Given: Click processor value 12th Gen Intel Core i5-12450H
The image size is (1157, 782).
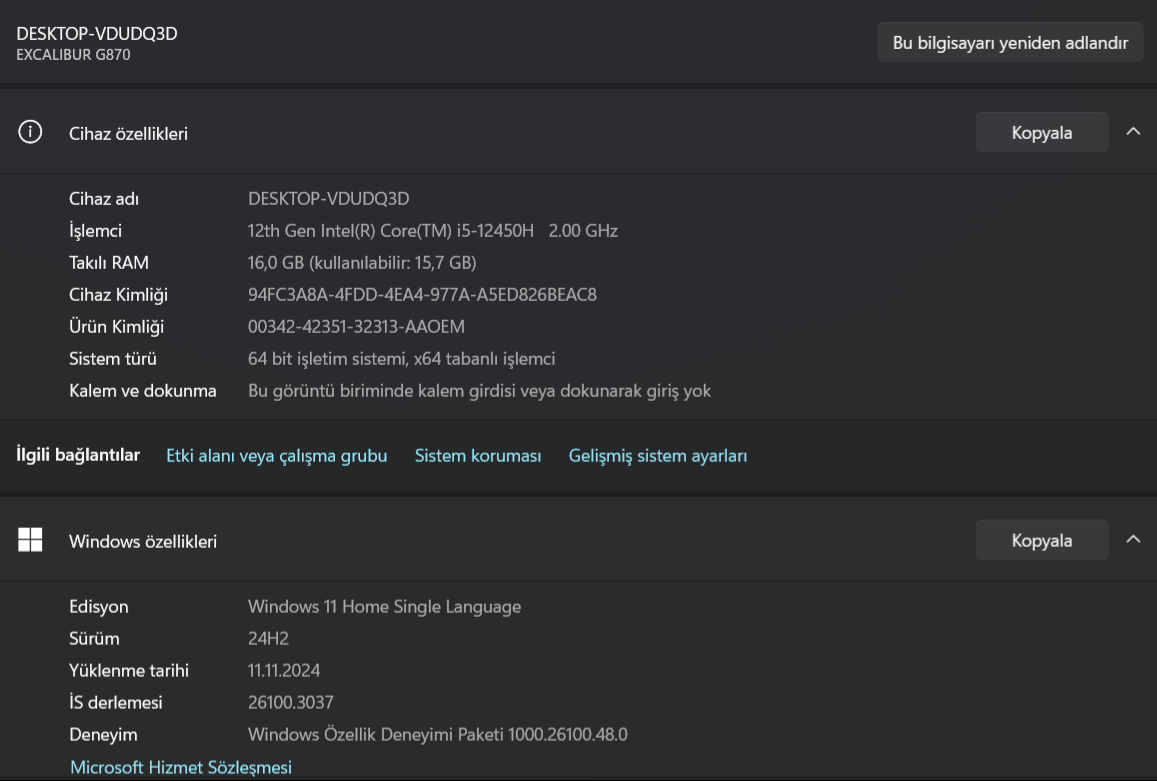Looking at the screenshot, I should point(432,231).
